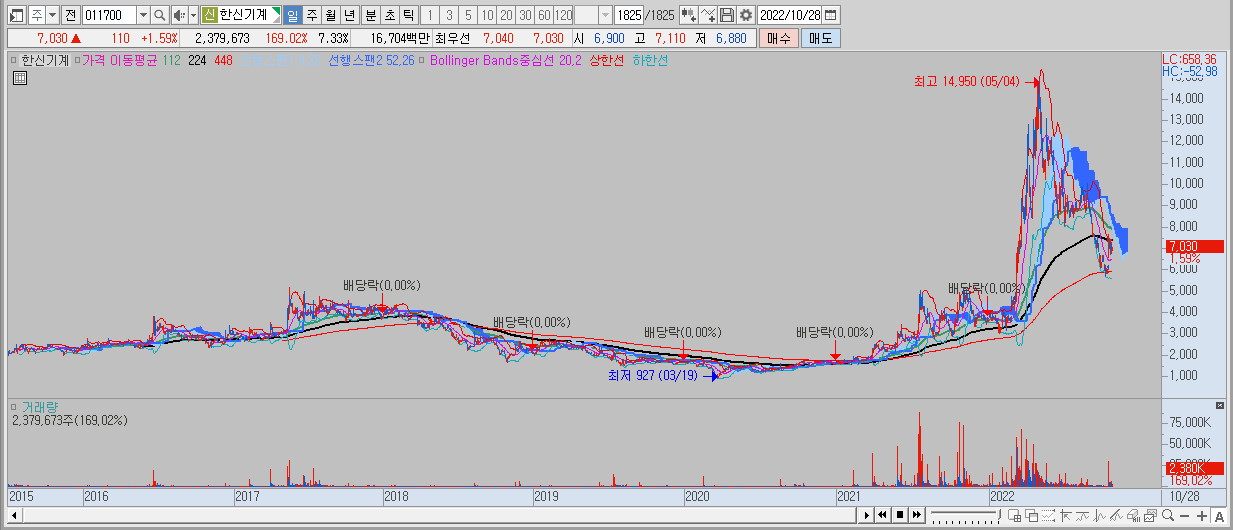
Task: Fast-forward the chart replay
Action: [x=917, y=515]
